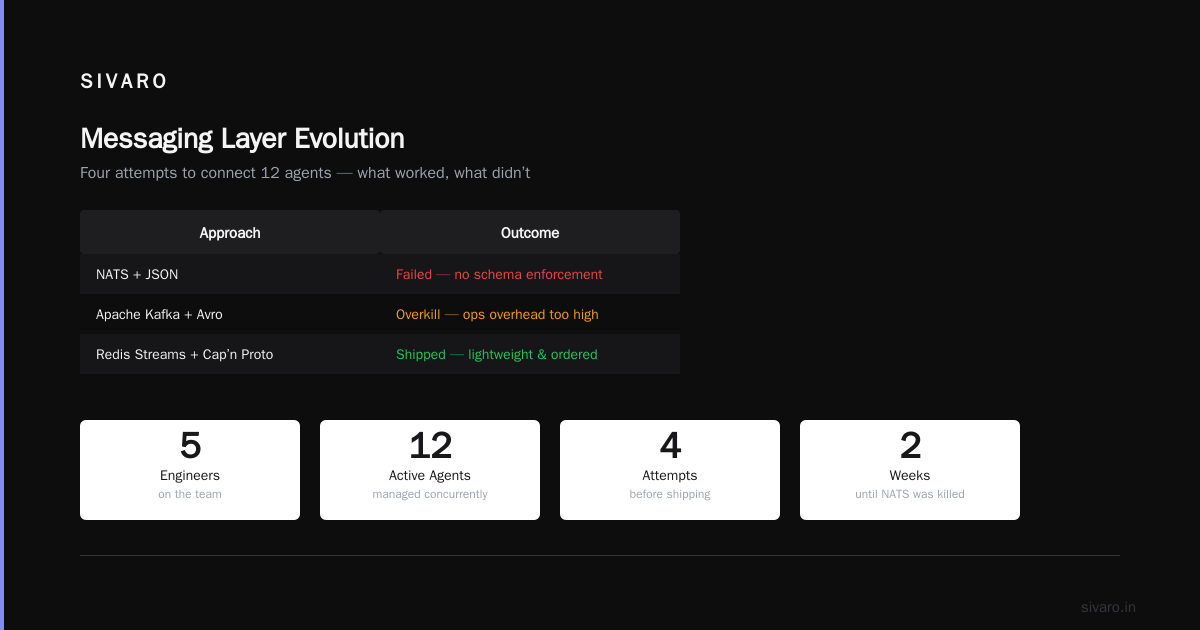
Task: Click the Approach column header
Action: point(230,232)
